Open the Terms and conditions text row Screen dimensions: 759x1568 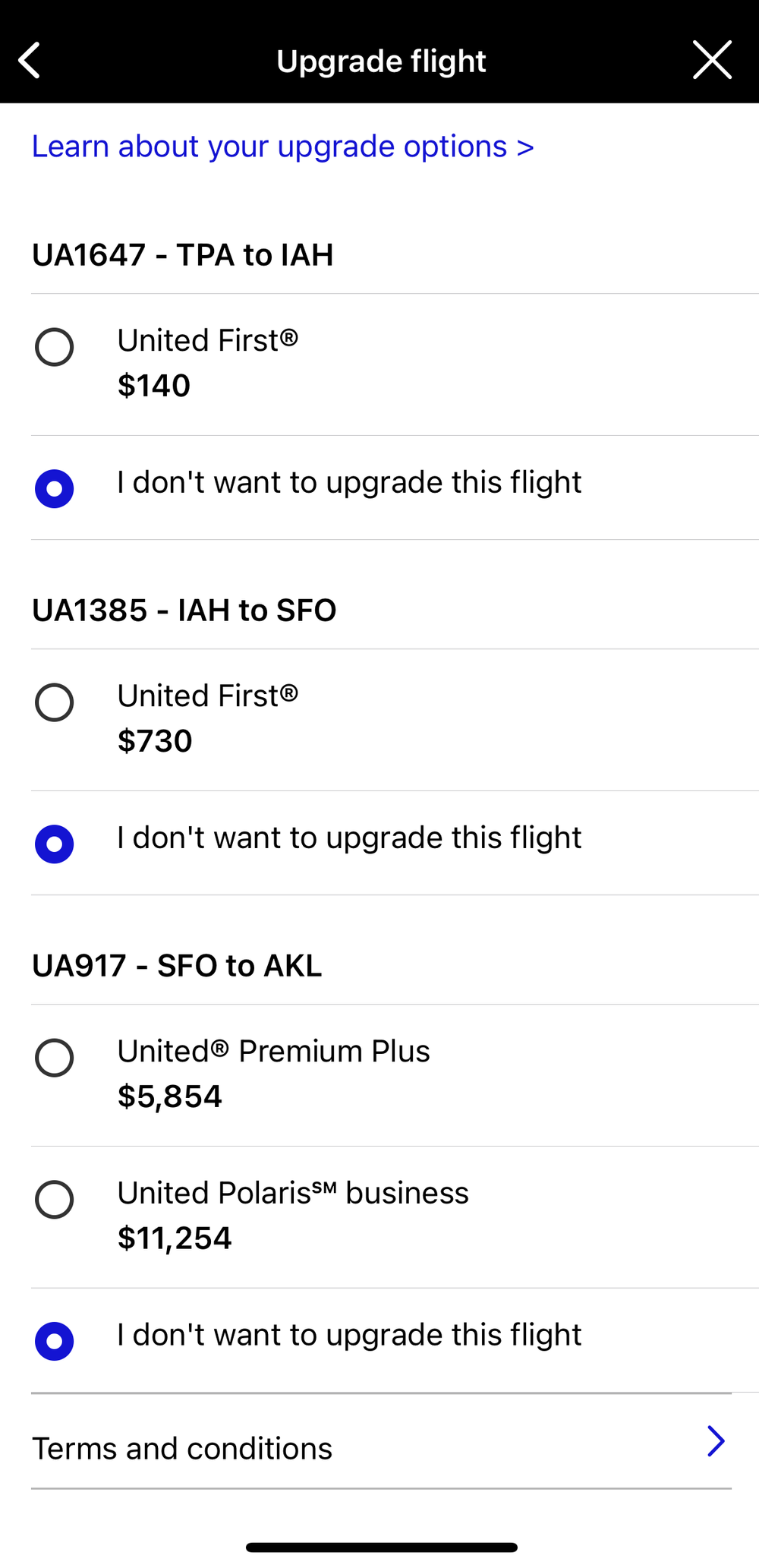point(182,1449)
